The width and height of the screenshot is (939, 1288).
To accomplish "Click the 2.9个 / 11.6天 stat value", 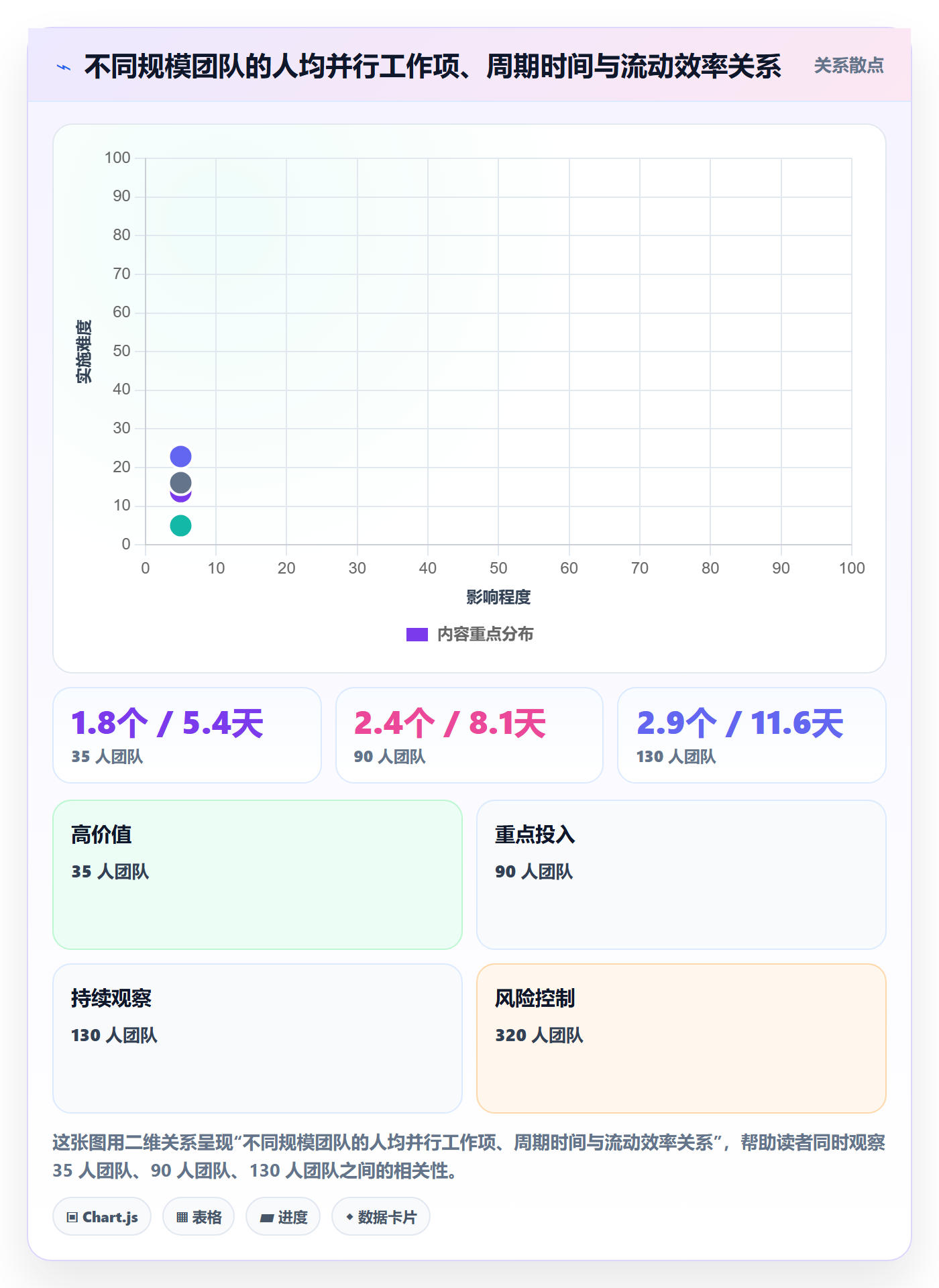I will (740, 724).
